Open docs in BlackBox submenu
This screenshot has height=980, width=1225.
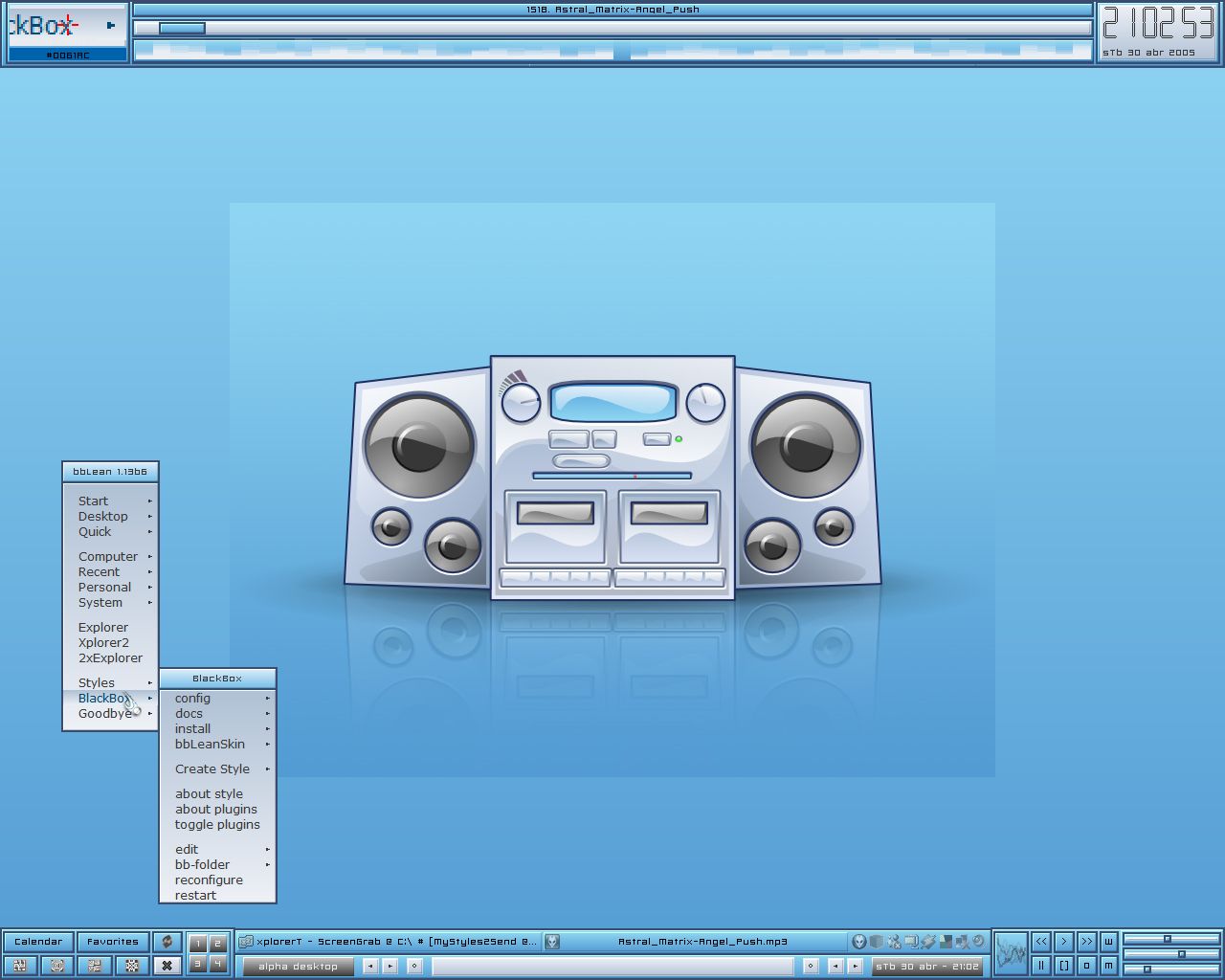[217, 713]
